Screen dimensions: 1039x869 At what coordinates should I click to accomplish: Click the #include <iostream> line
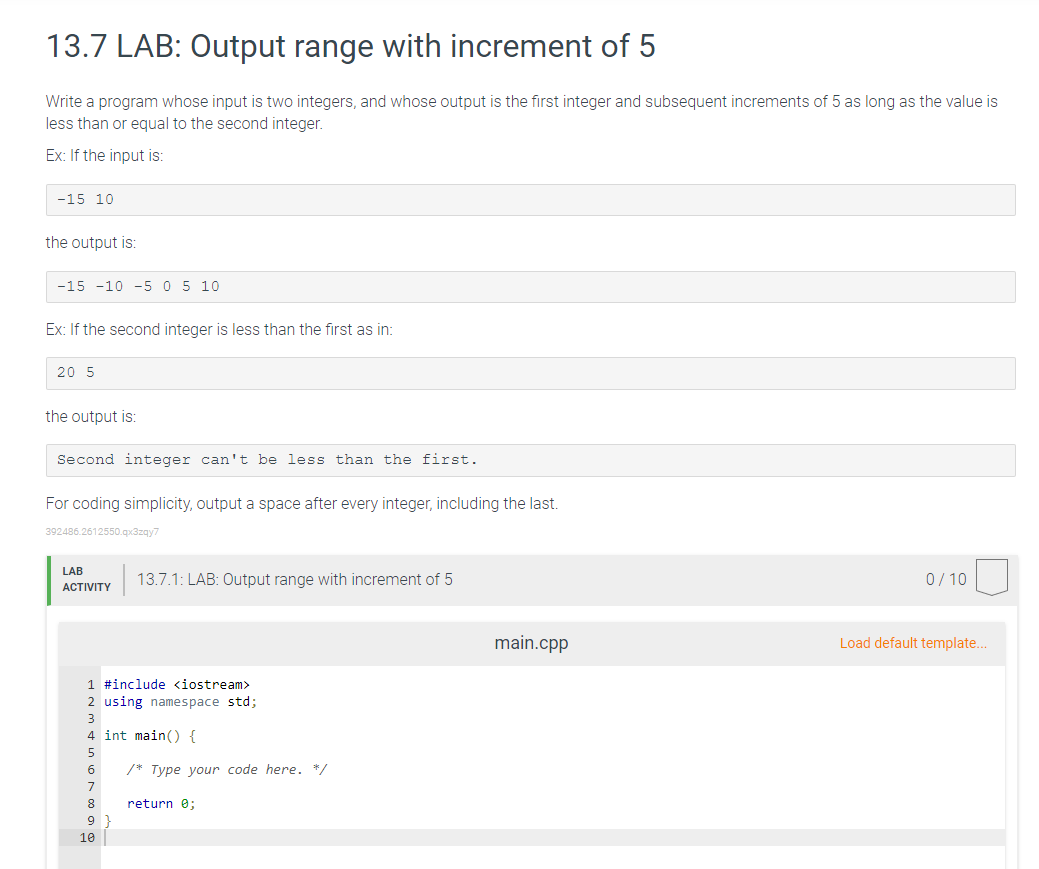(178, 684)
